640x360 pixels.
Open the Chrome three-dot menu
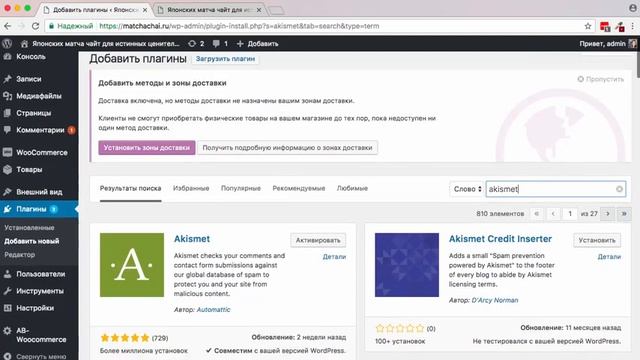[633, 26]
